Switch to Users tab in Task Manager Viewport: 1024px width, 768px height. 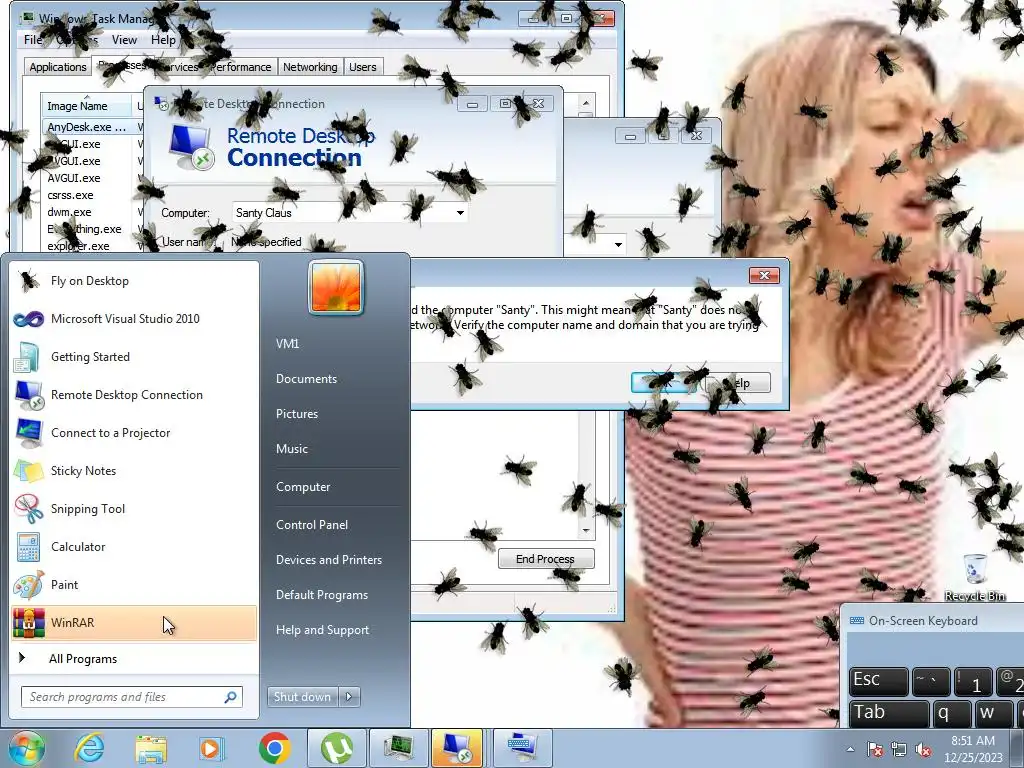[x=362, y=67]
